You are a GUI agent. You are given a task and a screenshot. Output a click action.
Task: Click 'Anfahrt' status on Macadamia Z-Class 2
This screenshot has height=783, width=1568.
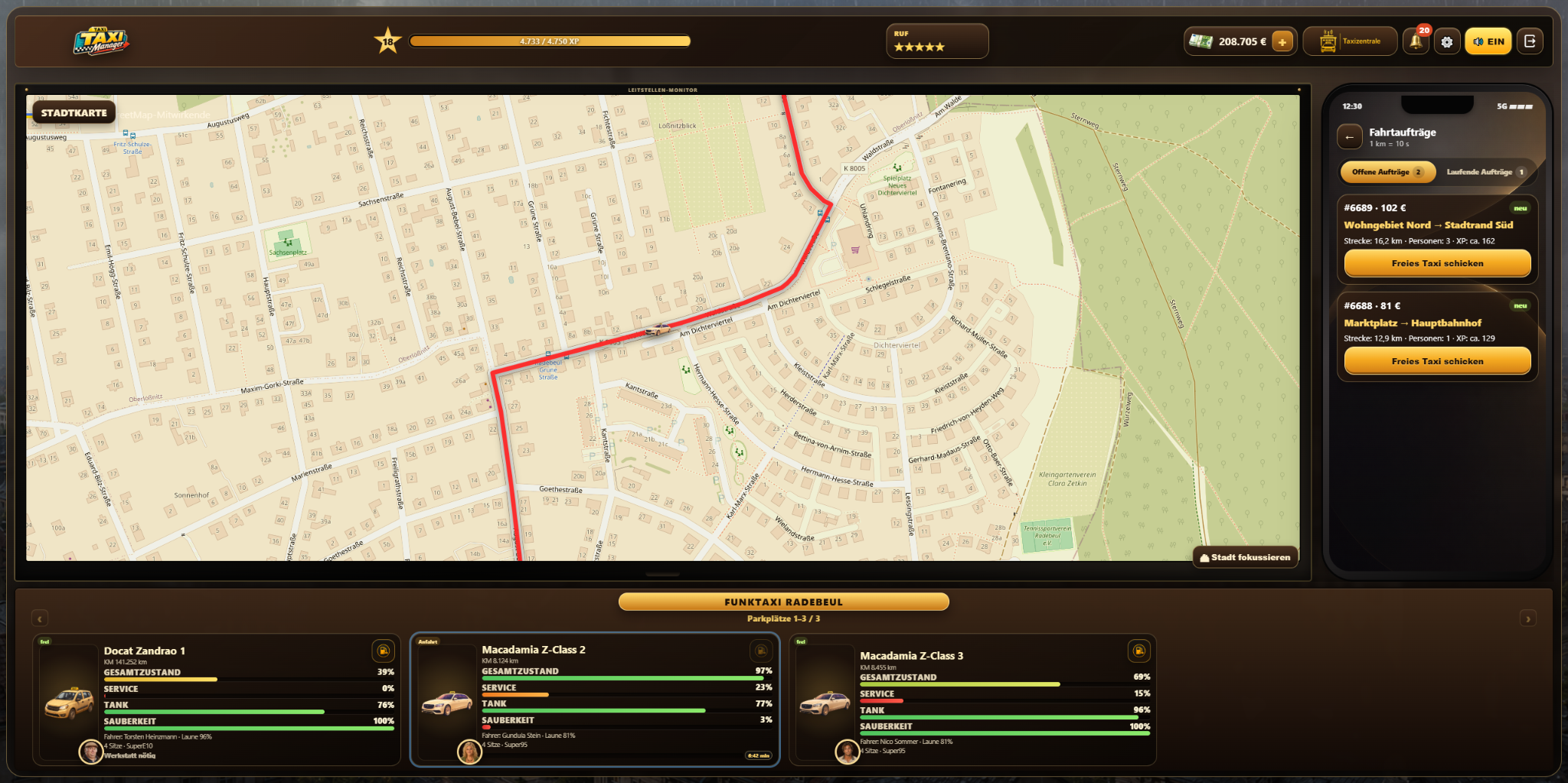428,641
